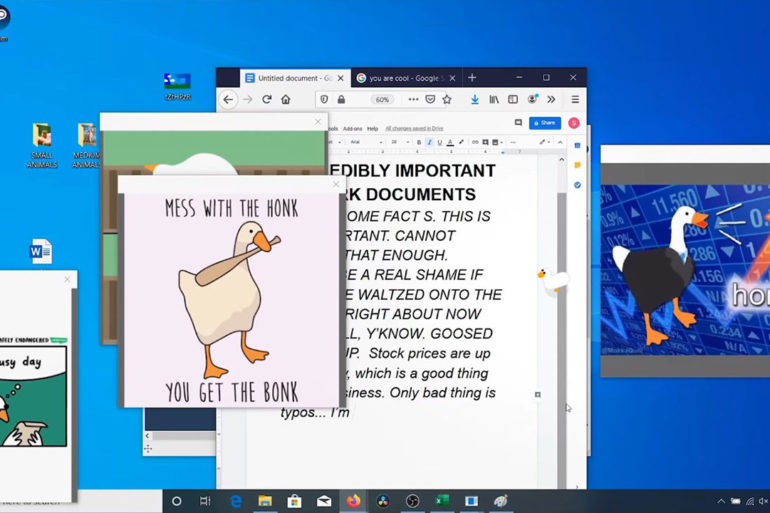
Task: Open page actions three-dot menu
Action: click(x=413, y=100)
